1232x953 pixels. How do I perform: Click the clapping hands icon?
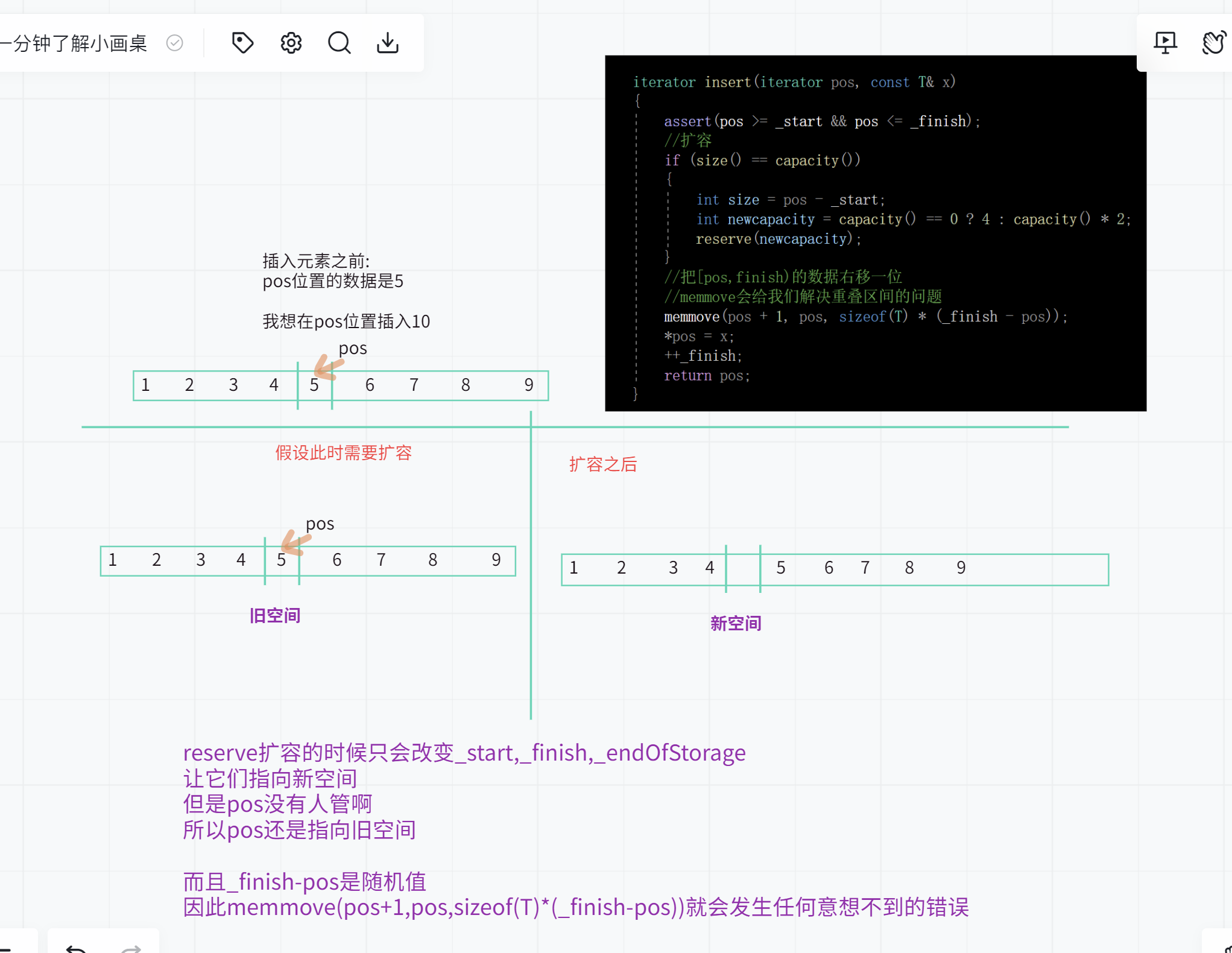(x=1213, y=43)
